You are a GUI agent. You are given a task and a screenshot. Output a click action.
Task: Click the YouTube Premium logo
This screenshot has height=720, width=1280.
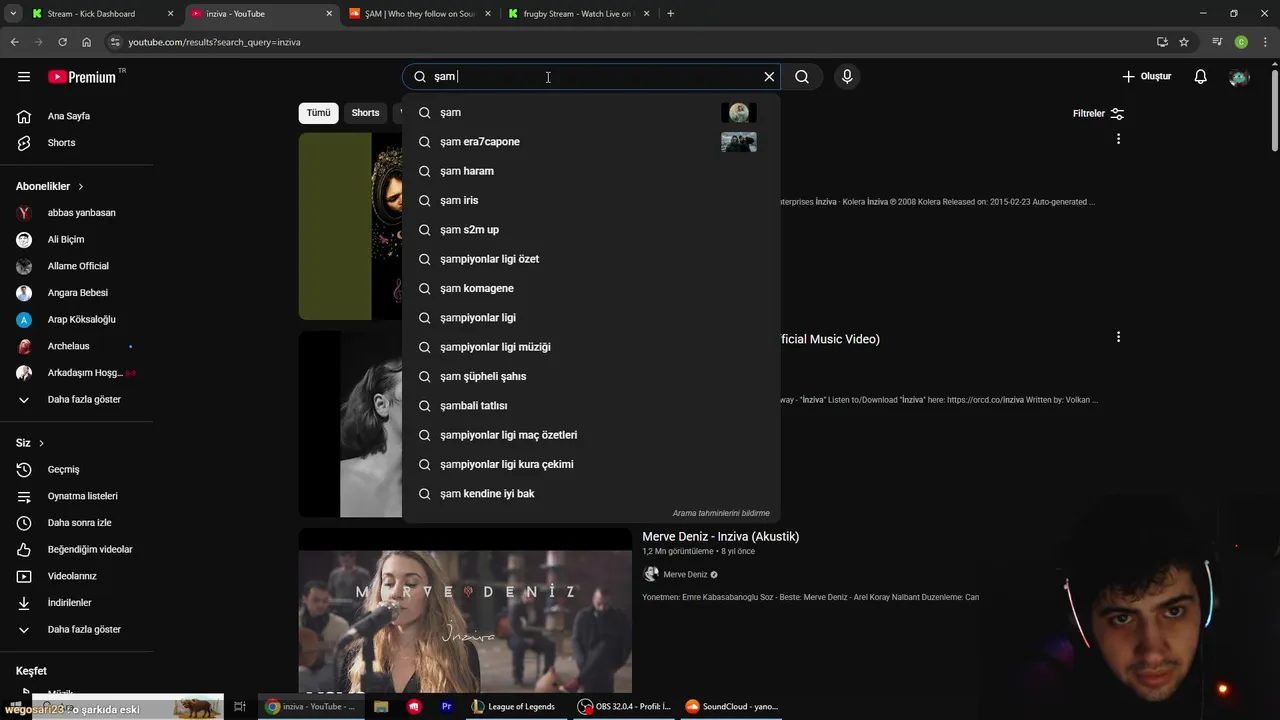[82, 77]
